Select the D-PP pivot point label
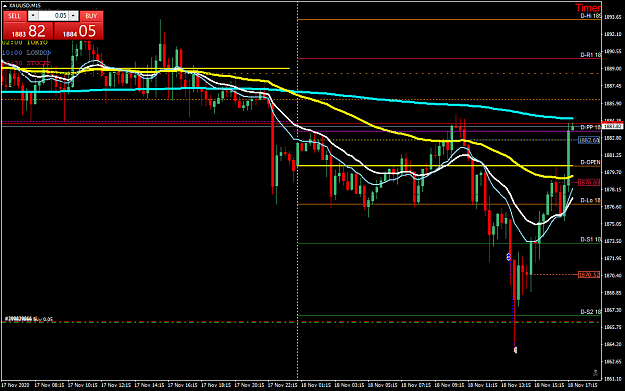Screen dimensions: 625x391 [x=590, y=128]
